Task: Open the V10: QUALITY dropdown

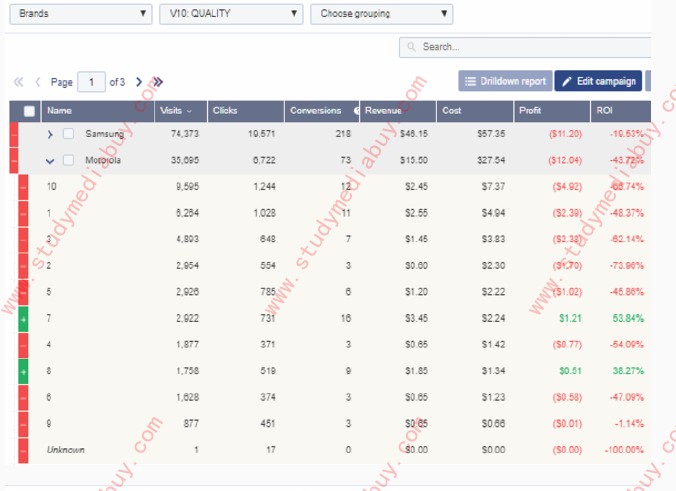Action: tap(231, 14)
